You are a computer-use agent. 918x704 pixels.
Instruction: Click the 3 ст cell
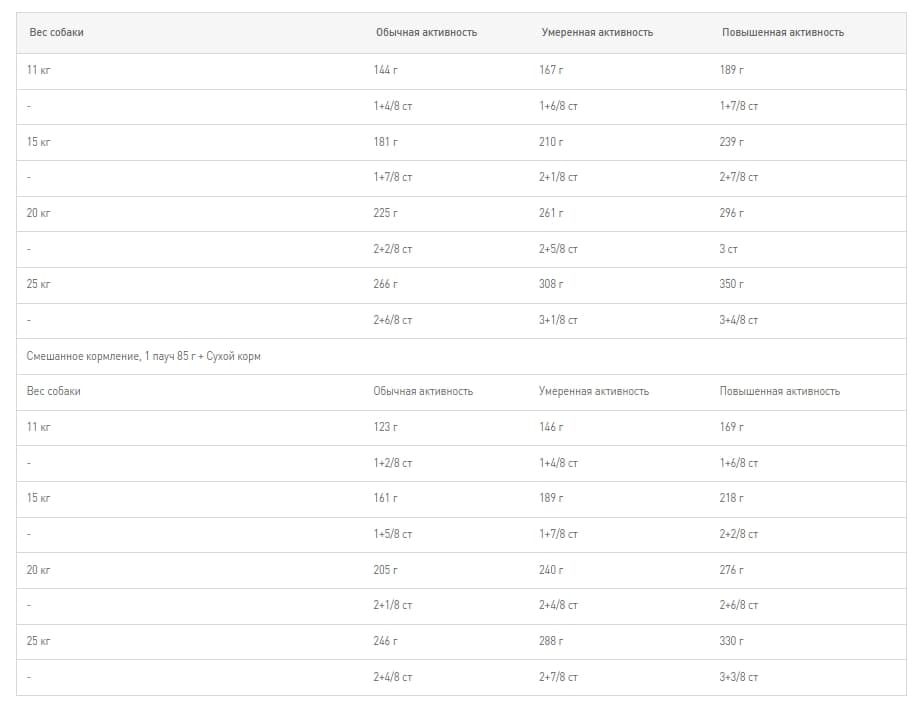point(728,249)
